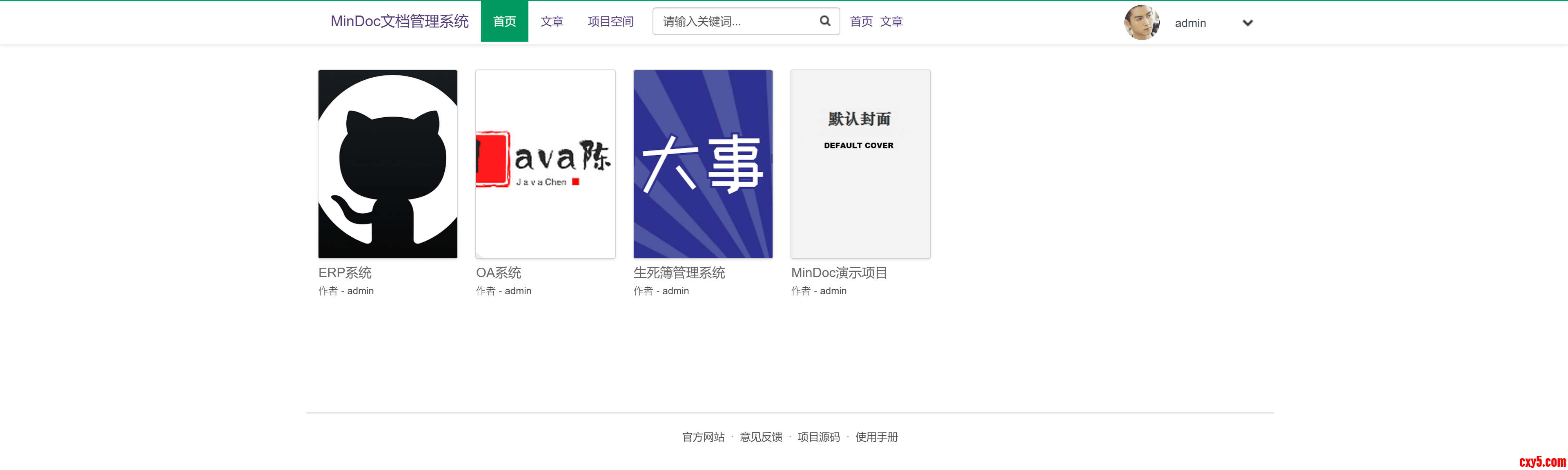Open the 官方网站 footer link
1568x470 pixels.
tap(703, 437)
